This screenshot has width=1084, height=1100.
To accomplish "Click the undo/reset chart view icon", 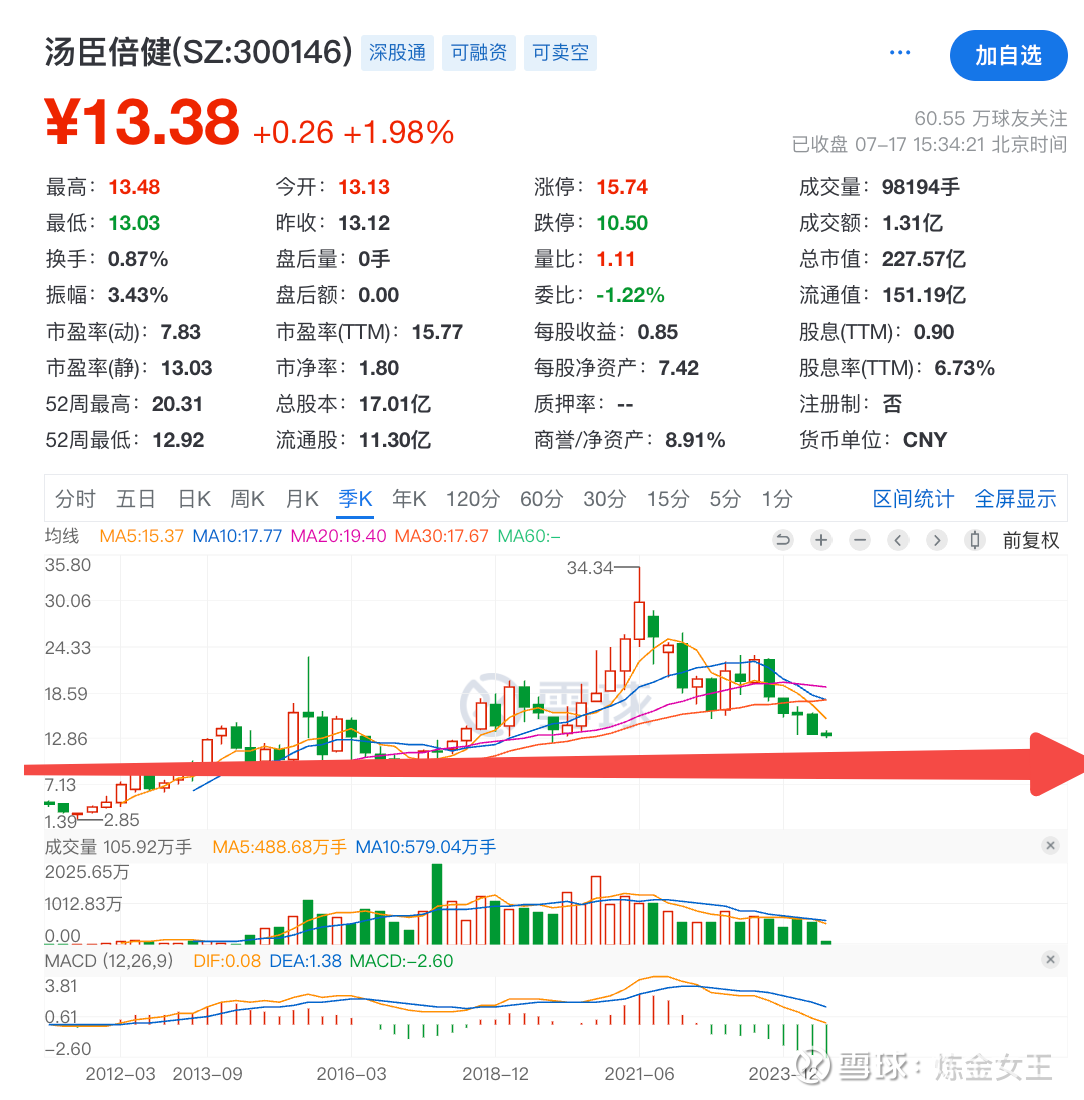I will coord(782,540).
